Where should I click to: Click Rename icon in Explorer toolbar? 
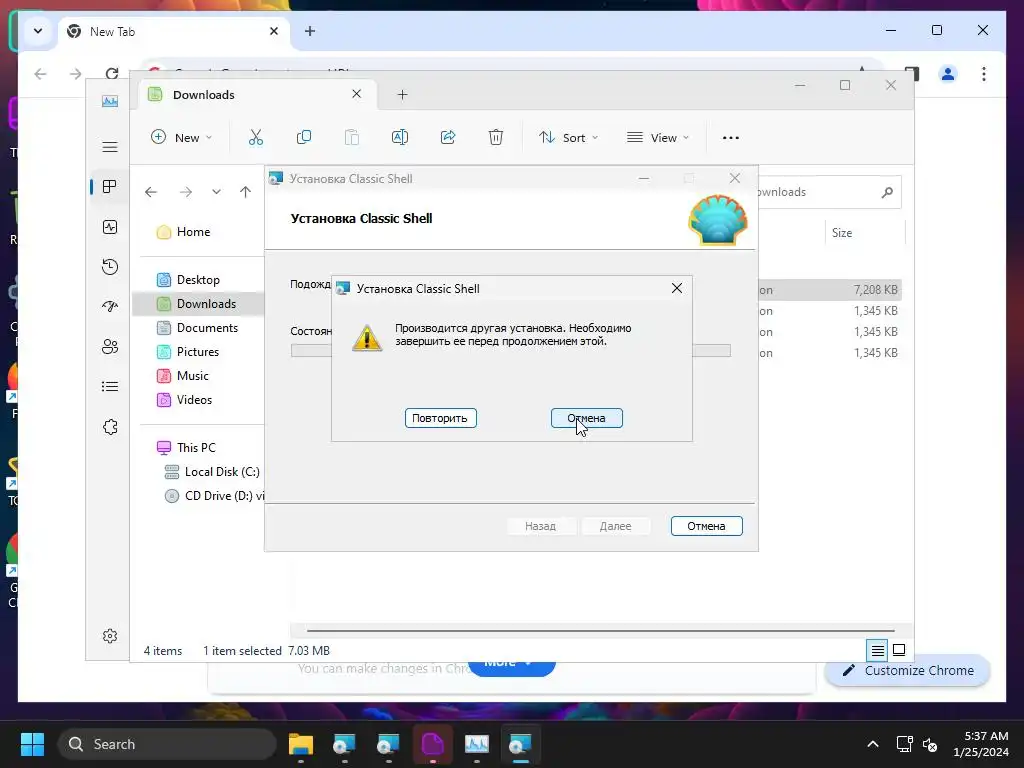400,137
